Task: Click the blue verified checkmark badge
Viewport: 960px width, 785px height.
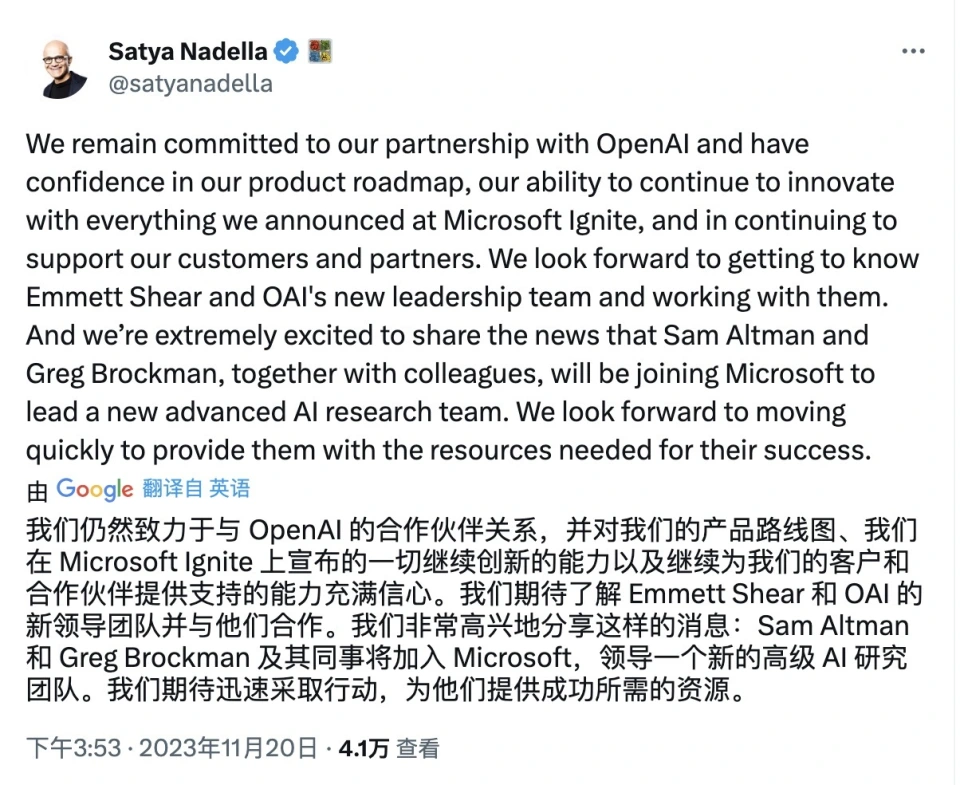Action: point(287,50)
